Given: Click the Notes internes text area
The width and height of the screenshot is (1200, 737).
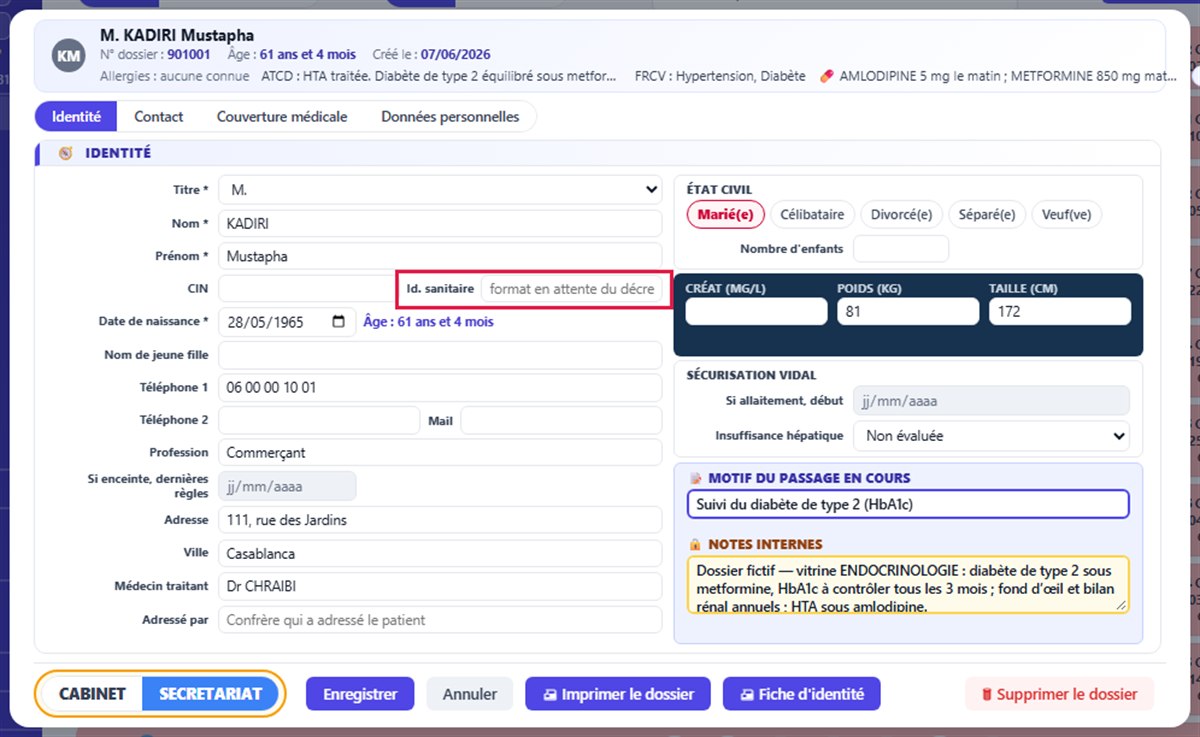Looking at the screenshot, I should click(908, 584).
